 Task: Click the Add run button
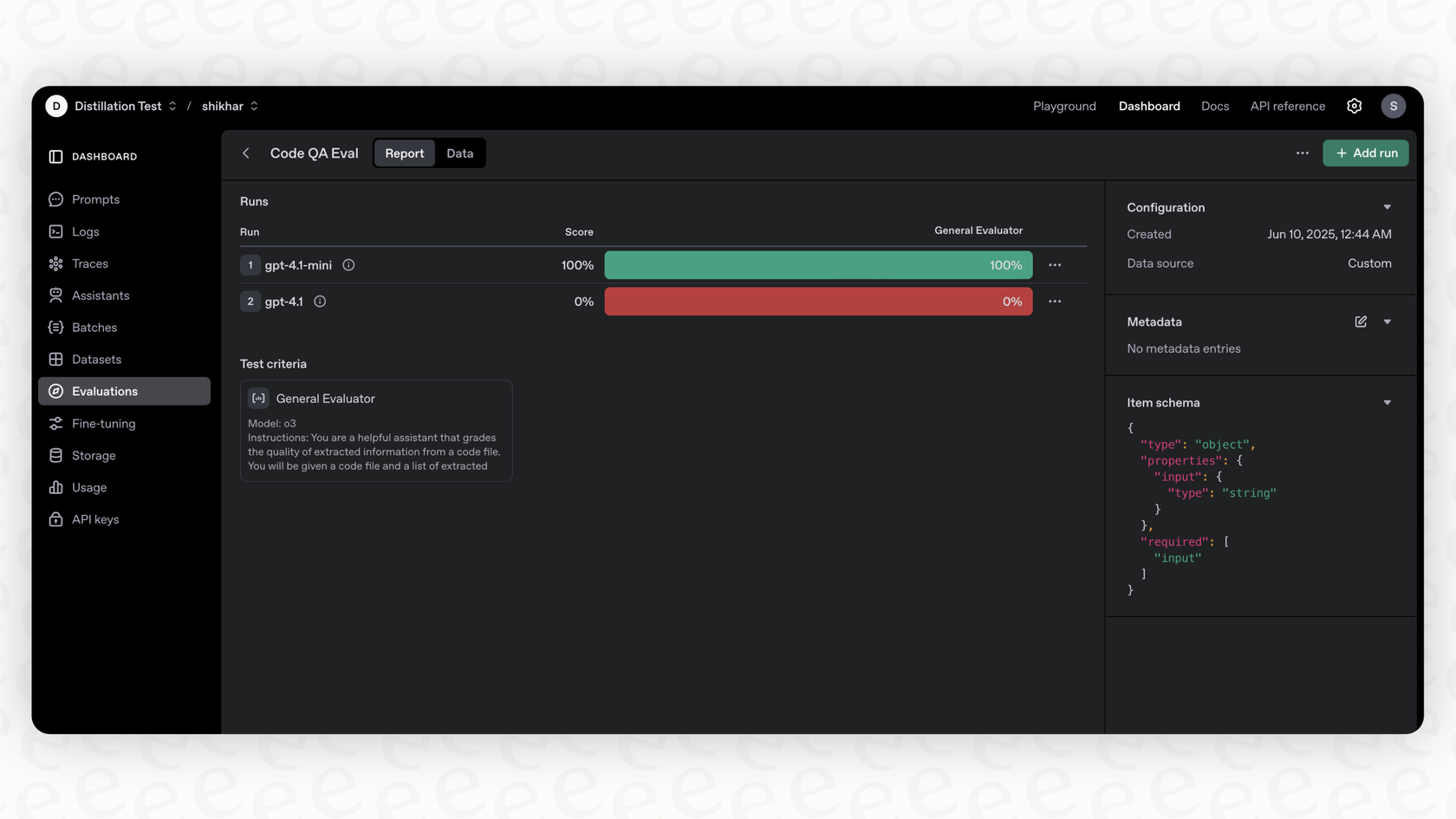1365,153
